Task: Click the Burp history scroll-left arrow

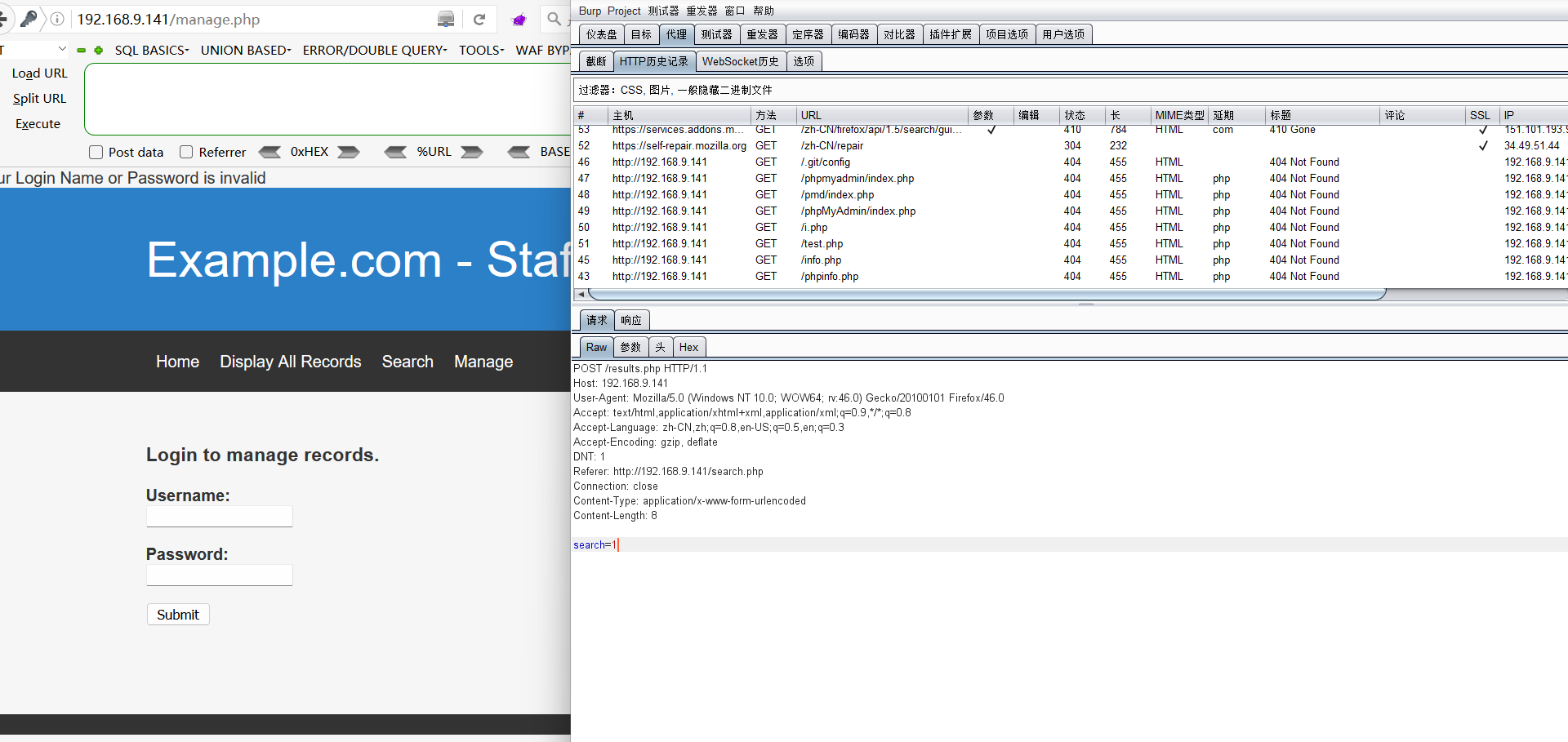Action: tap(581, 294)
